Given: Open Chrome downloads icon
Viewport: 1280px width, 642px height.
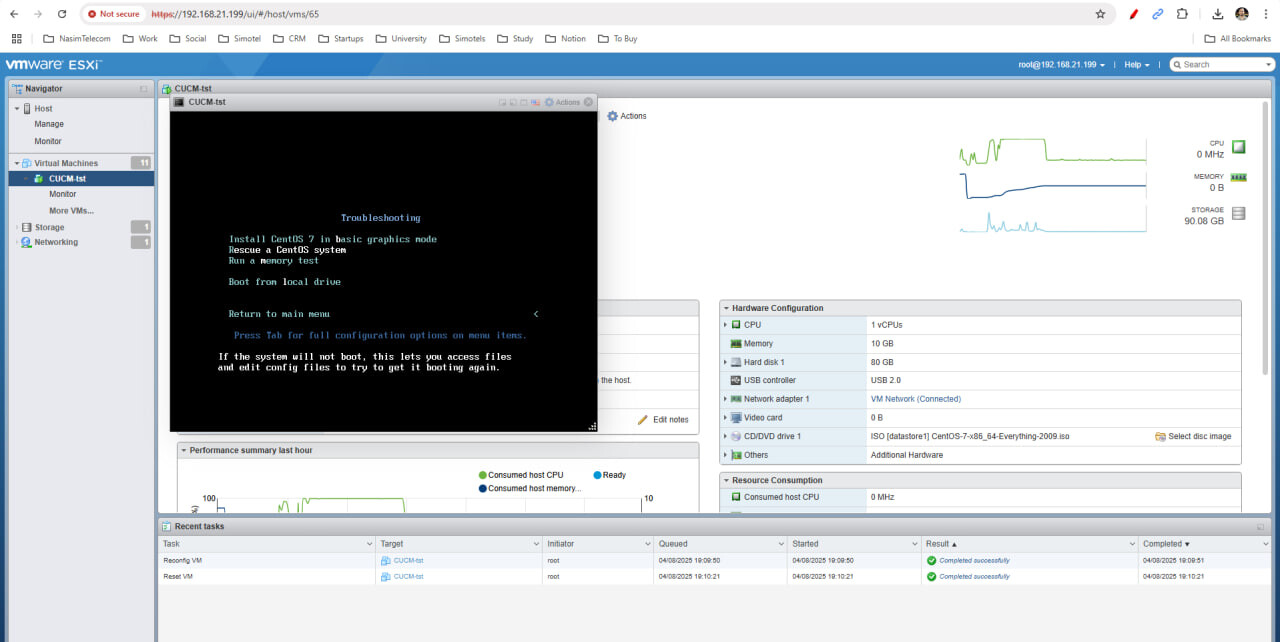Looking at the screenshot, I should [x=1218, y=14].
